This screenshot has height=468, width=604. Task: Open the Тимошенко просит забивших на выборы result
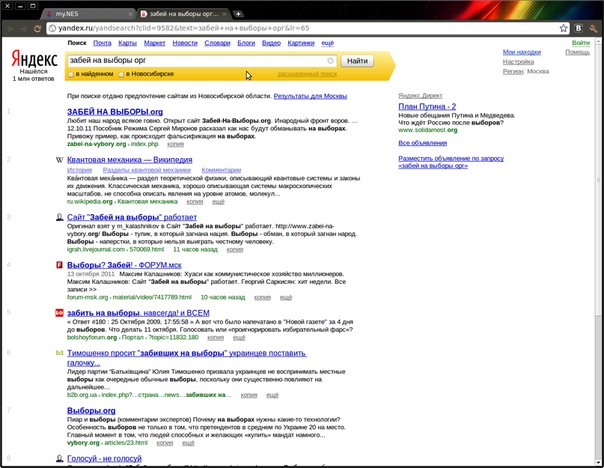pos(187,357)
